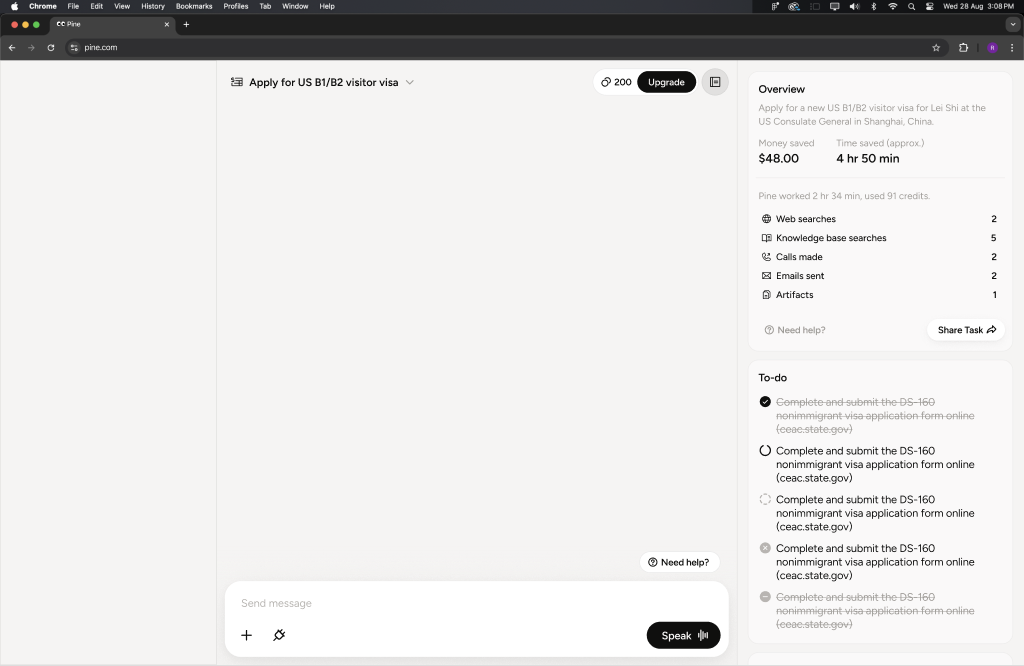1024x666 pixels.
Task: Open the File menu
Action: tap(73, 6)
